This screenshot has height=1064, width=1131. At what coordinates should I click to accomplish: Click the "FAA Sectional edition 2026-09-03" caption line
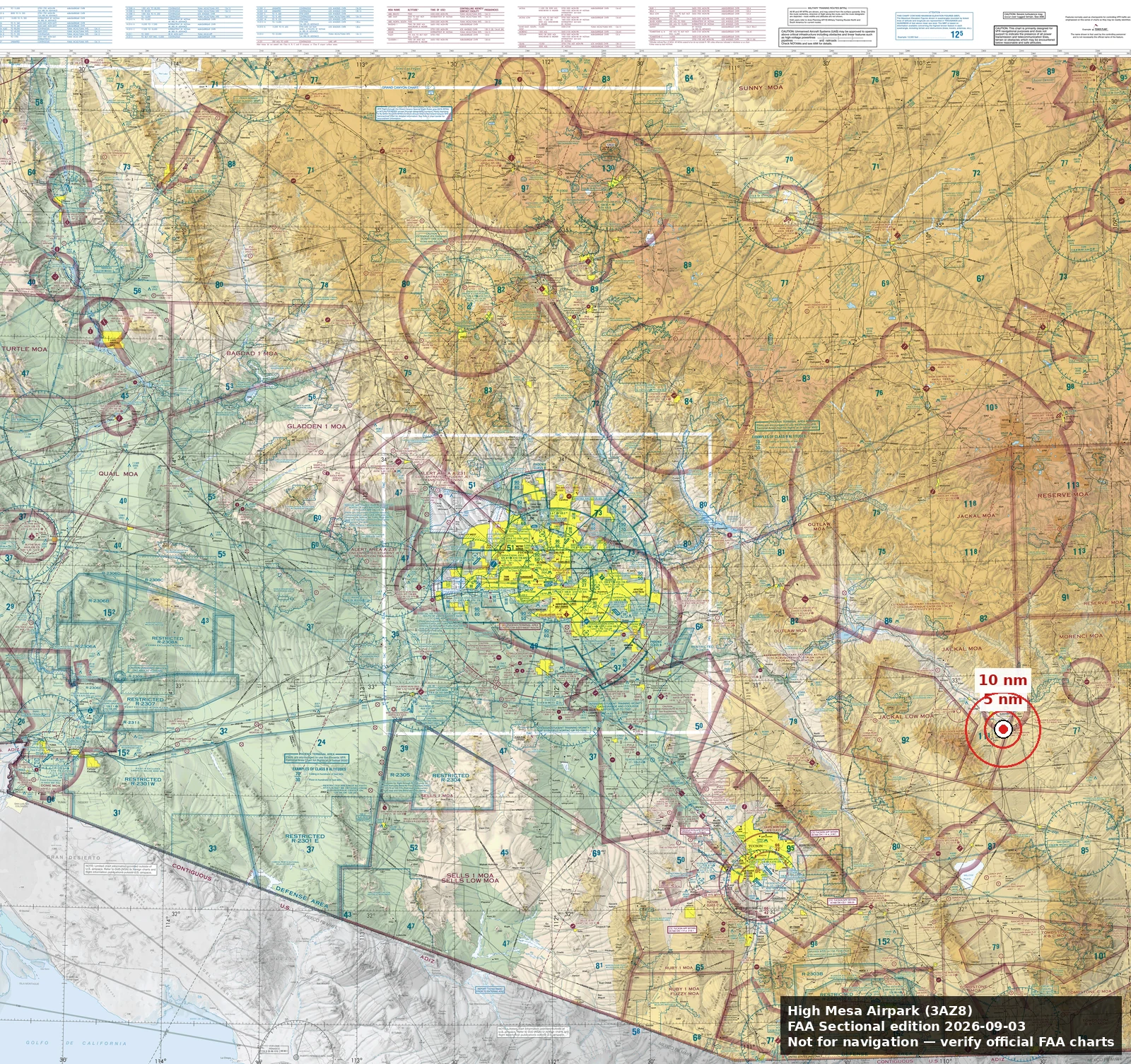906,1026
